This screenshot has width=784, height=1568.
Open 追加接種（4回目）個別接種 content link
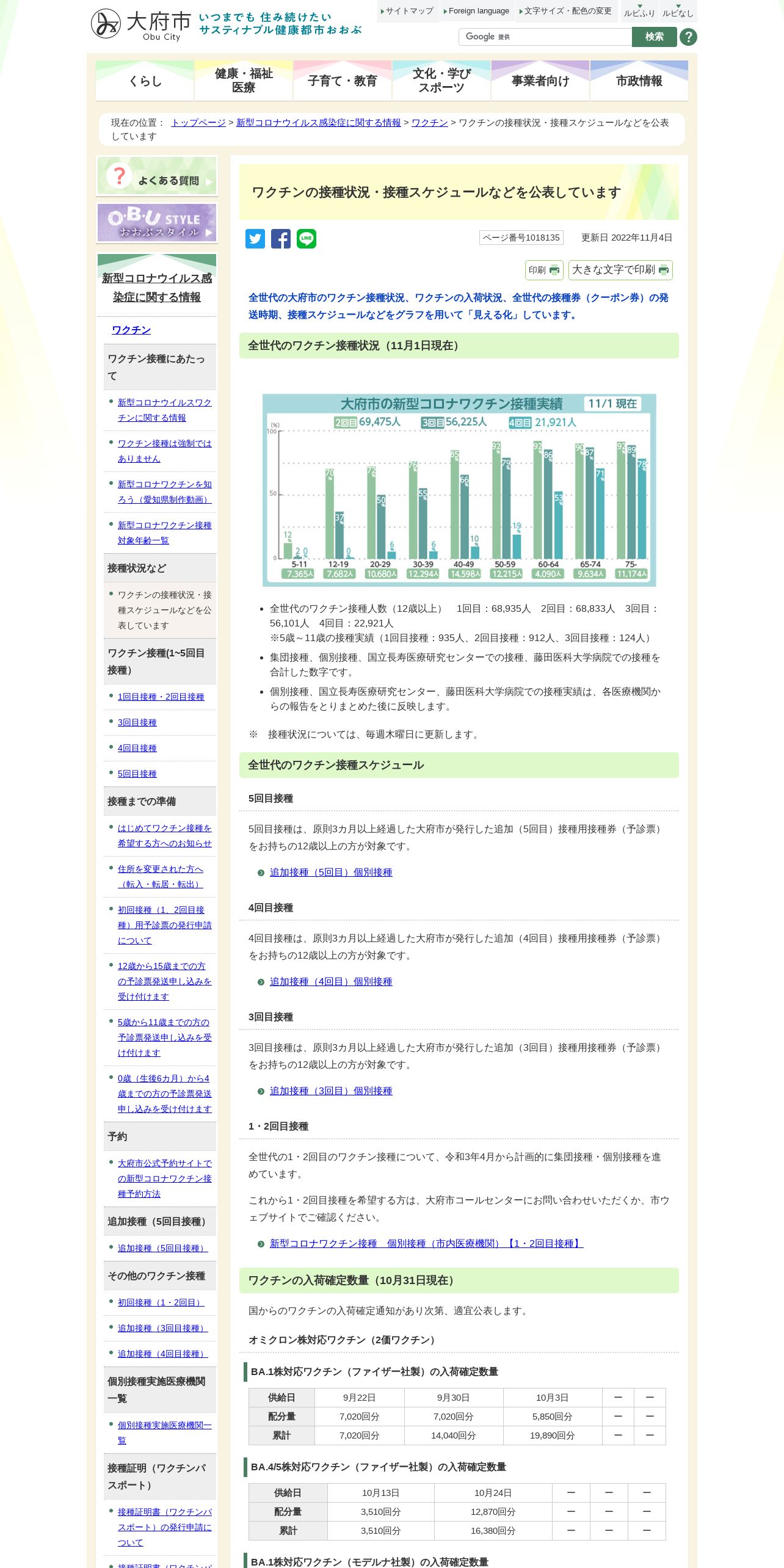click(331, 982)
